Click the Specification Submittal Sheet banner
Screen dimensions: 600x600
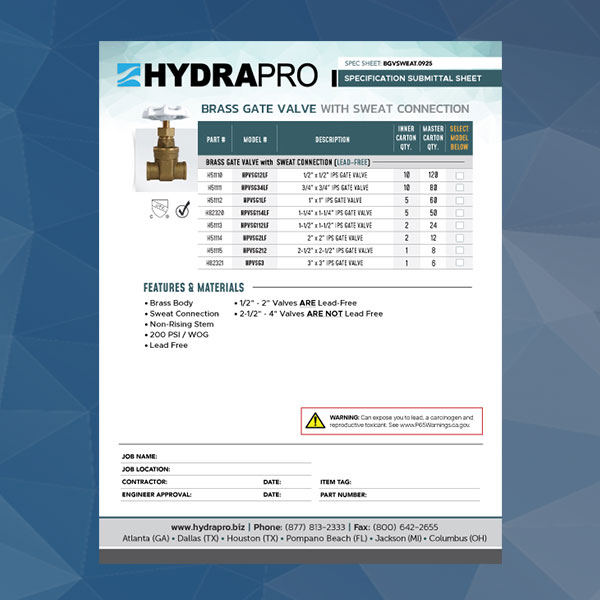419,78
